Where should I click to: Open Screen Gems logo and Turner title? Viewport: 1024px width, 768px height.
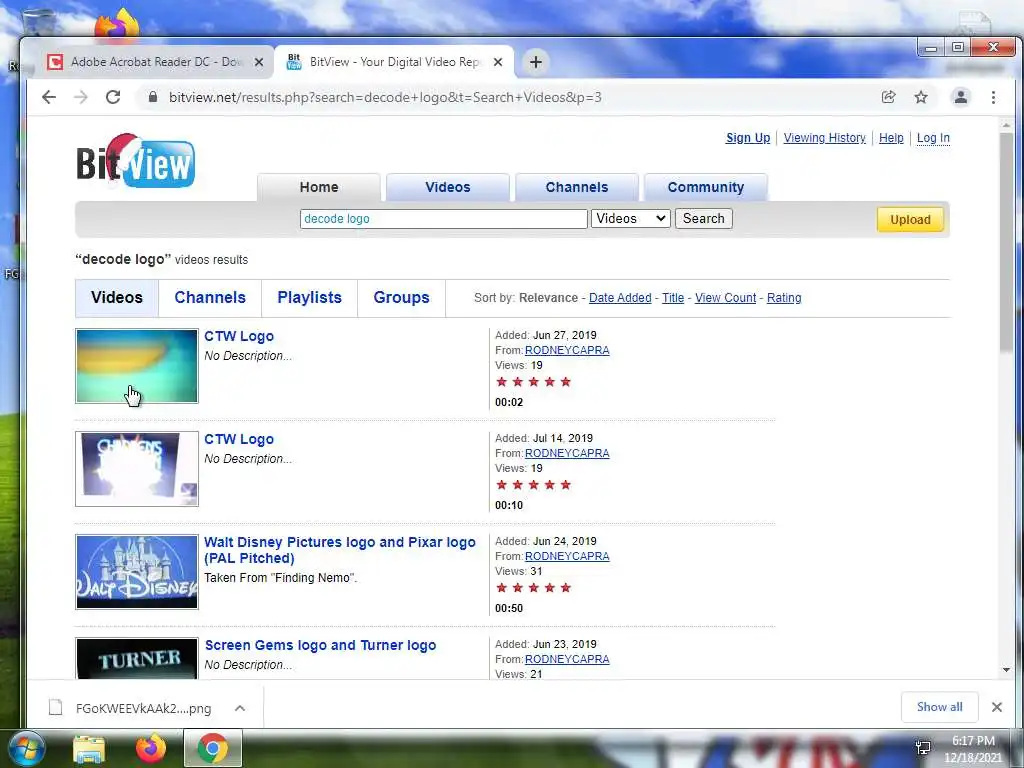pyautogui.click(x=320, y=645)
